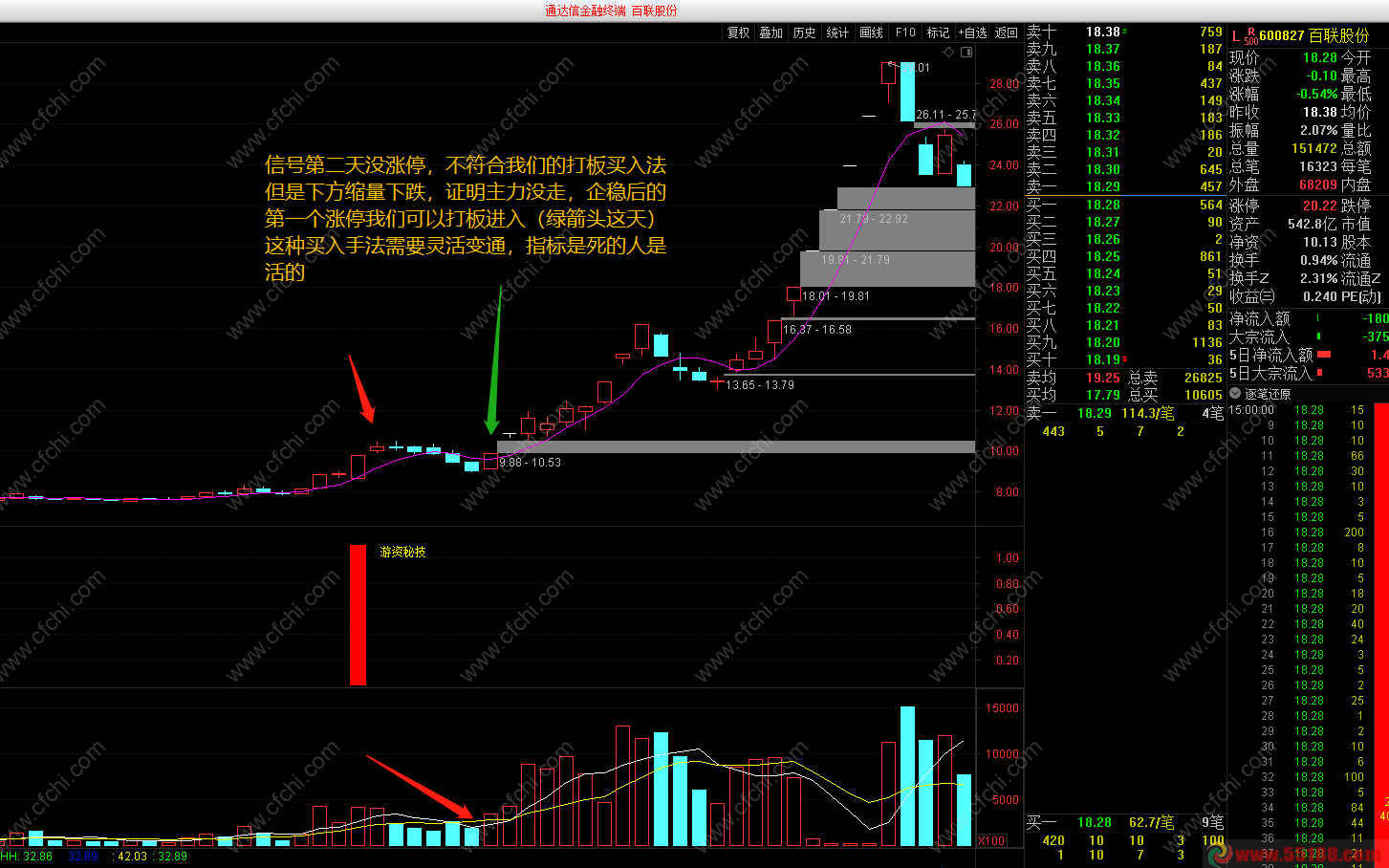Viewport: 1389px width, 868px height.
Task: Open F10 company info
Action: tap(905, 33)
